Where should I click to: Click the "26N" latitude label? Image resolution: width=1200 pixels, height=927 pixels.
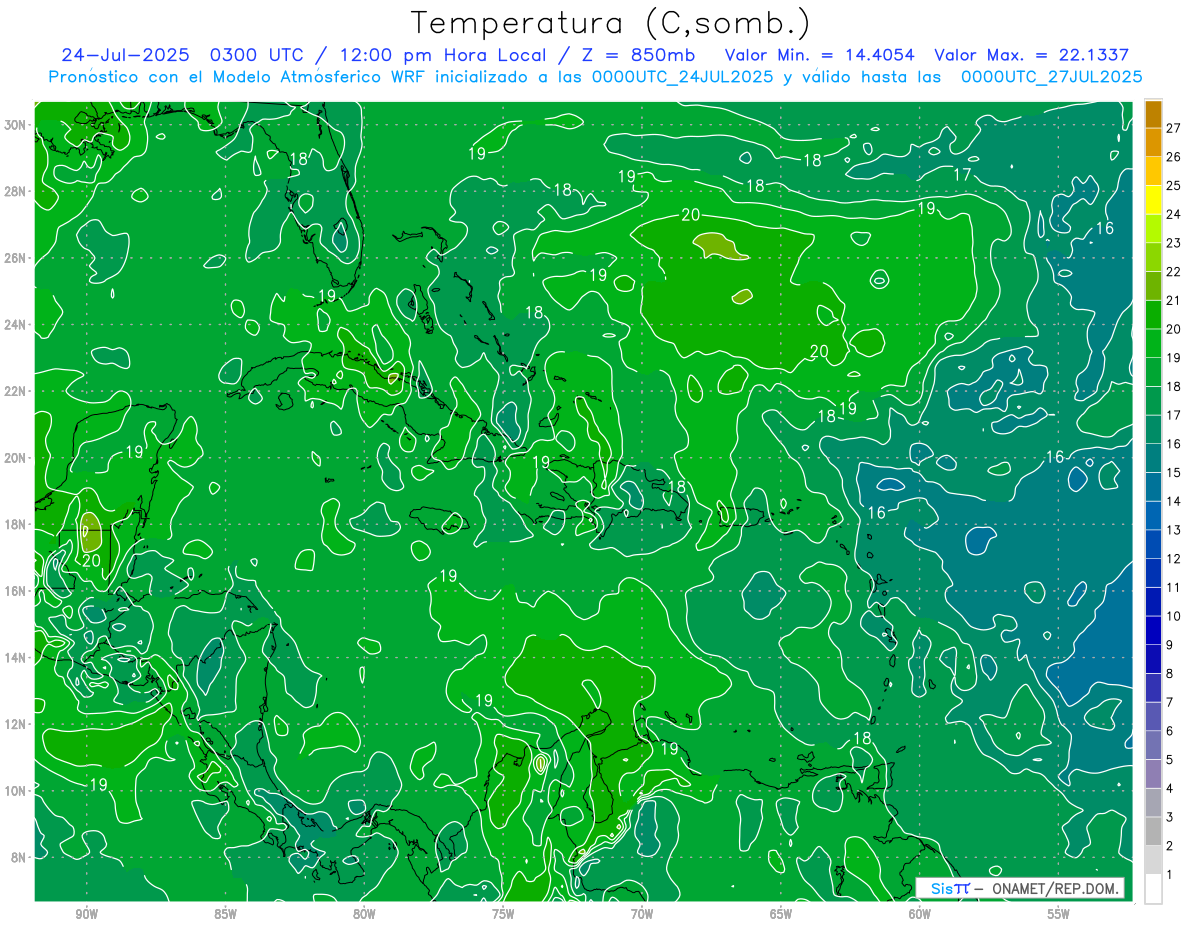point(17,258)
